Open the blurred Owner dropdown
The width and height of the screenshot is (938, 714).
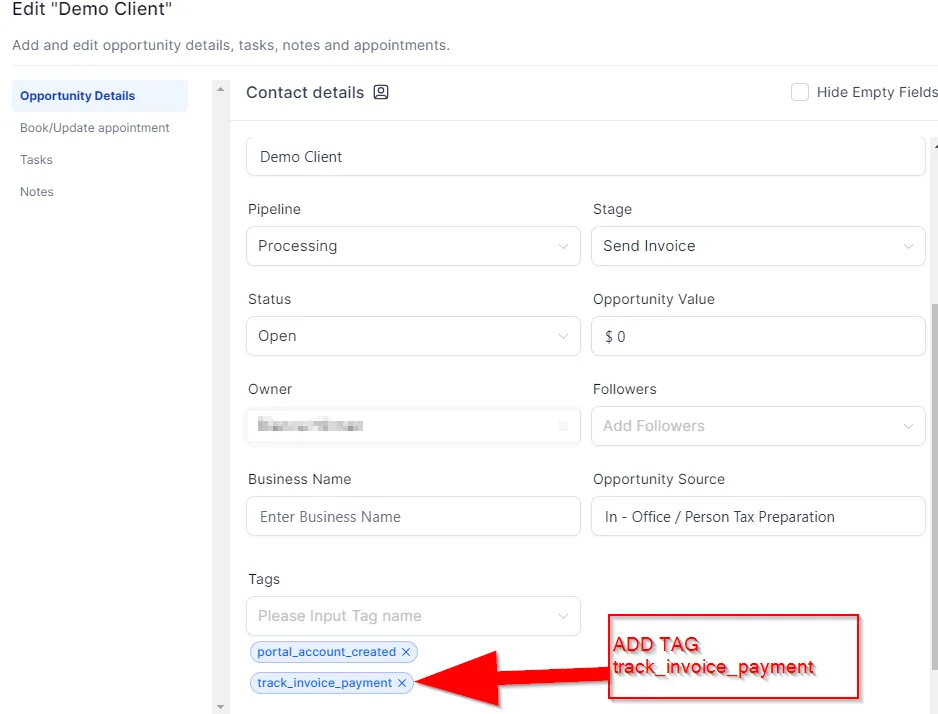click(x=413, y=426)
